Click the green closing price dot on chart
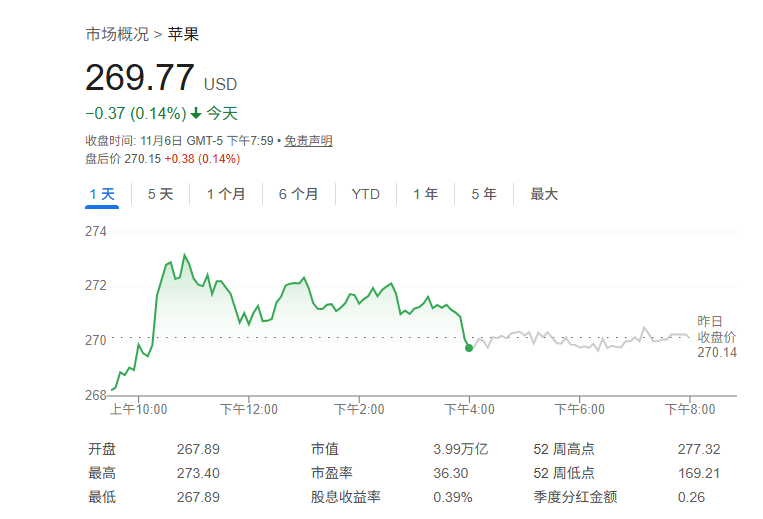This screenshot has height=519, width=763. [x=469, y=348]
